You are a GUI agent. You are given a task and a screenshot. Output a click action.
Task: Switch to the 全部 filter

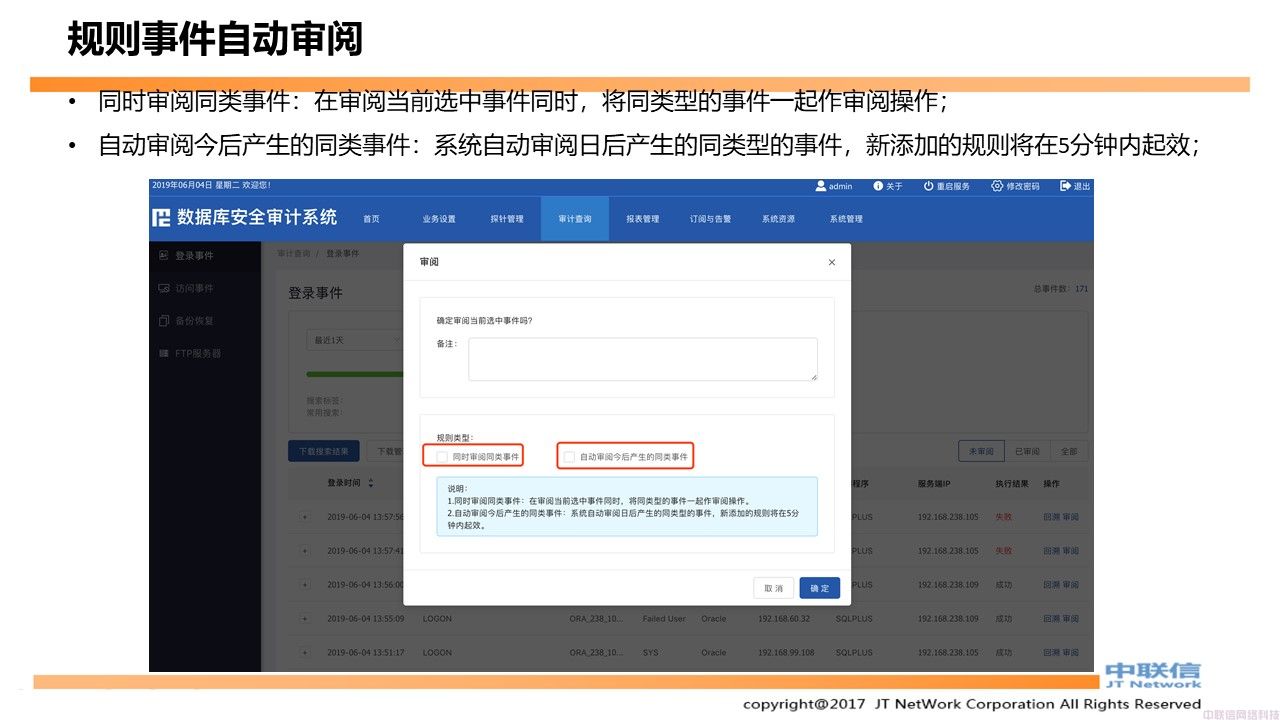1069,451
